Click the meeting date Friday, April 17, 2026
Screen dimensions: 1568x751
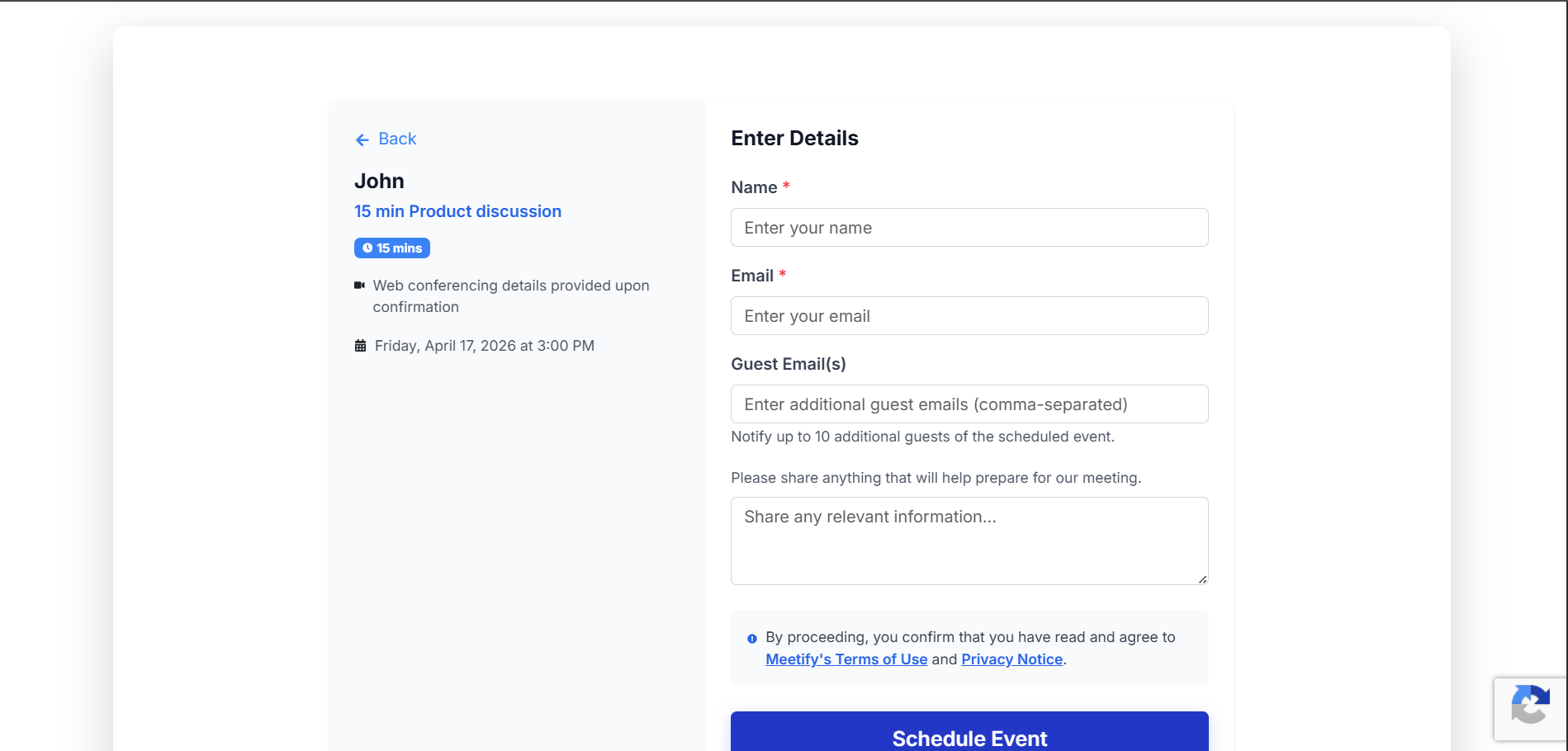click(x=484, y=345)
